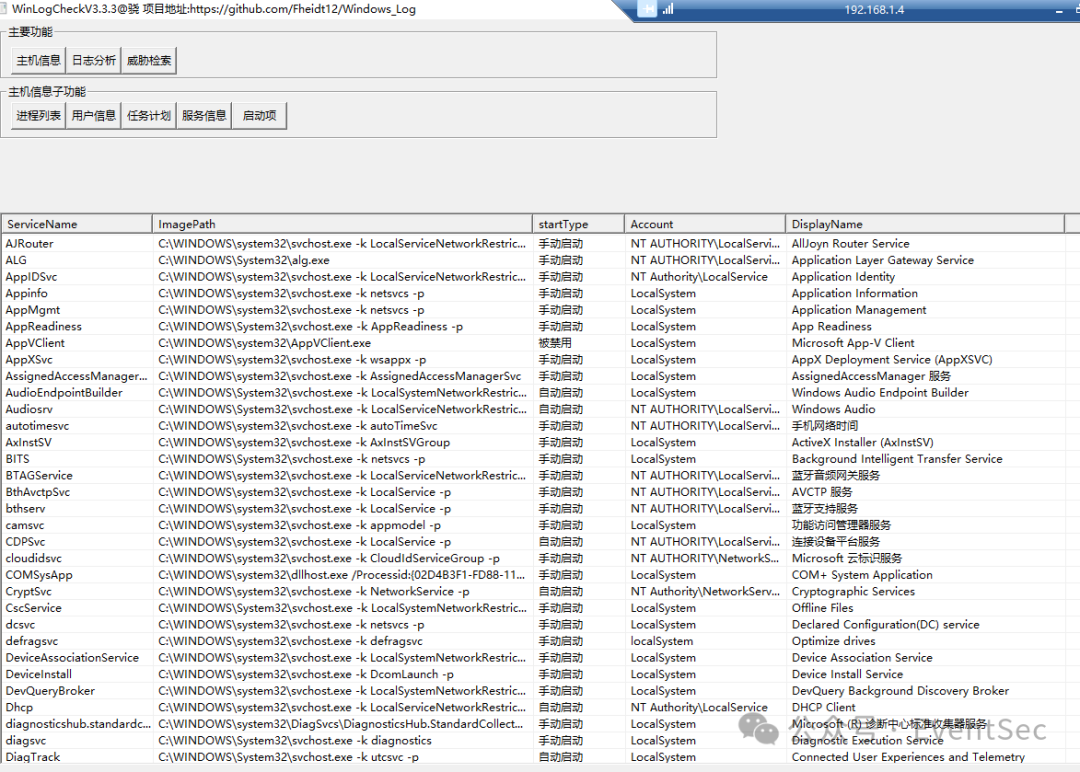Sort by the startType column header
The width and height of the screenshot is (1080, 772).
click(578, 224)
